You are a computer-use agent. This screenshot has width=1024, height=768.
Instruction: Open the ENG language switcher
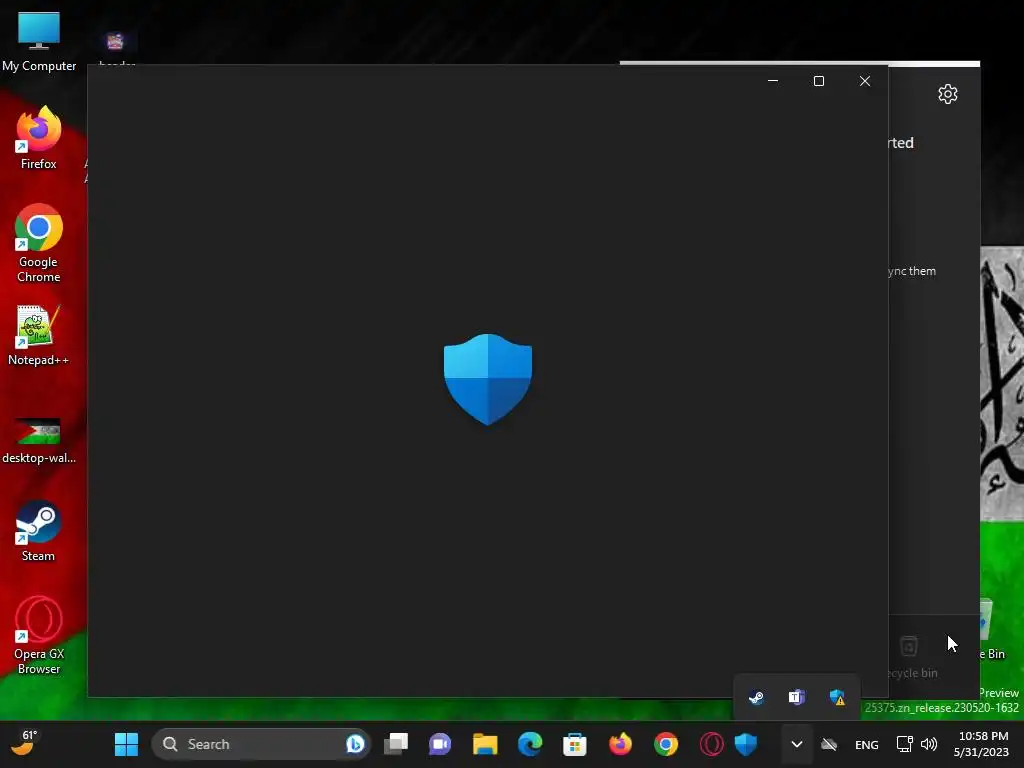(x=867, y=744)
